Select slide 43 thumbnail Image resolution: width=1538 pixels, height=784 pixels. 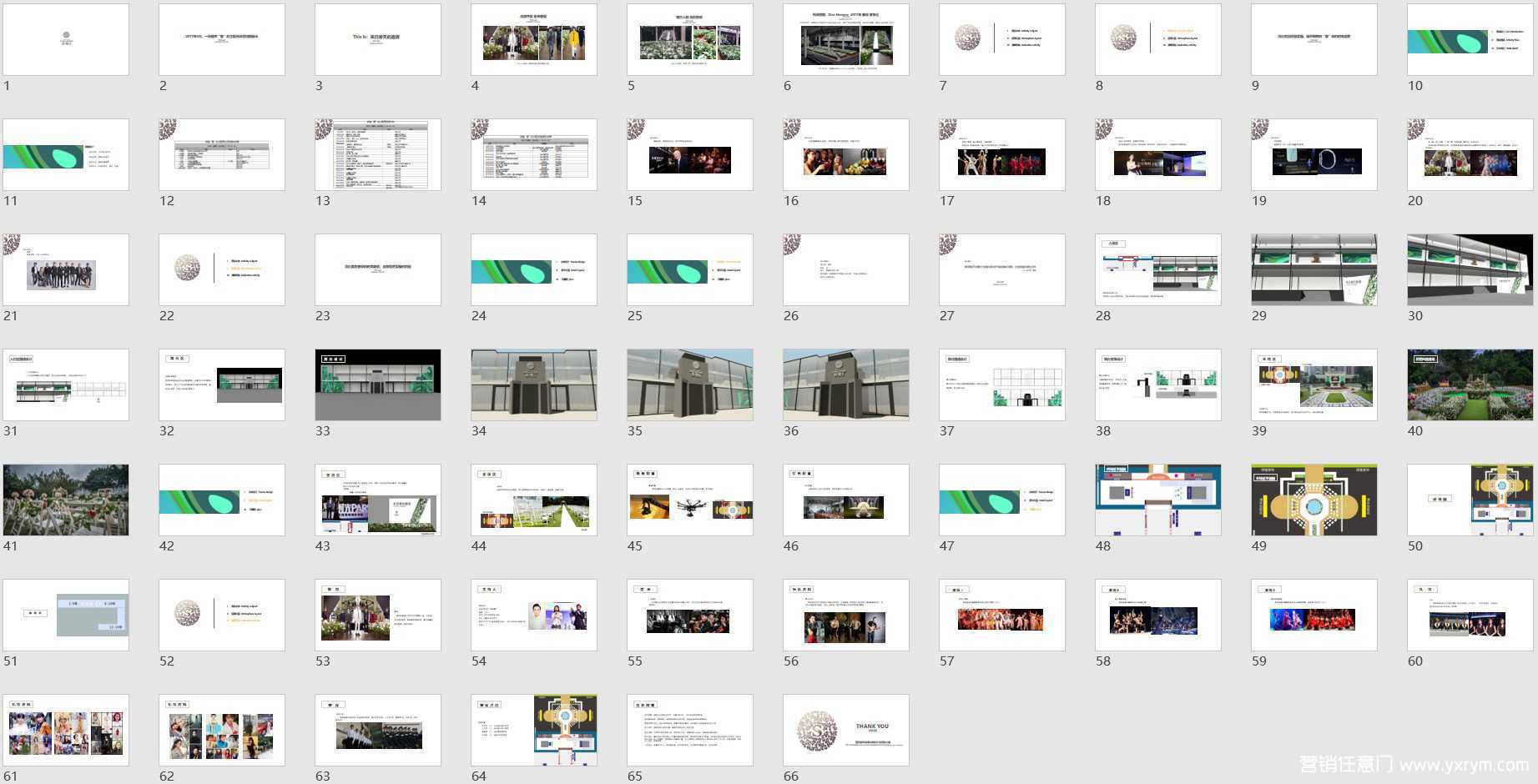point(378,500)
